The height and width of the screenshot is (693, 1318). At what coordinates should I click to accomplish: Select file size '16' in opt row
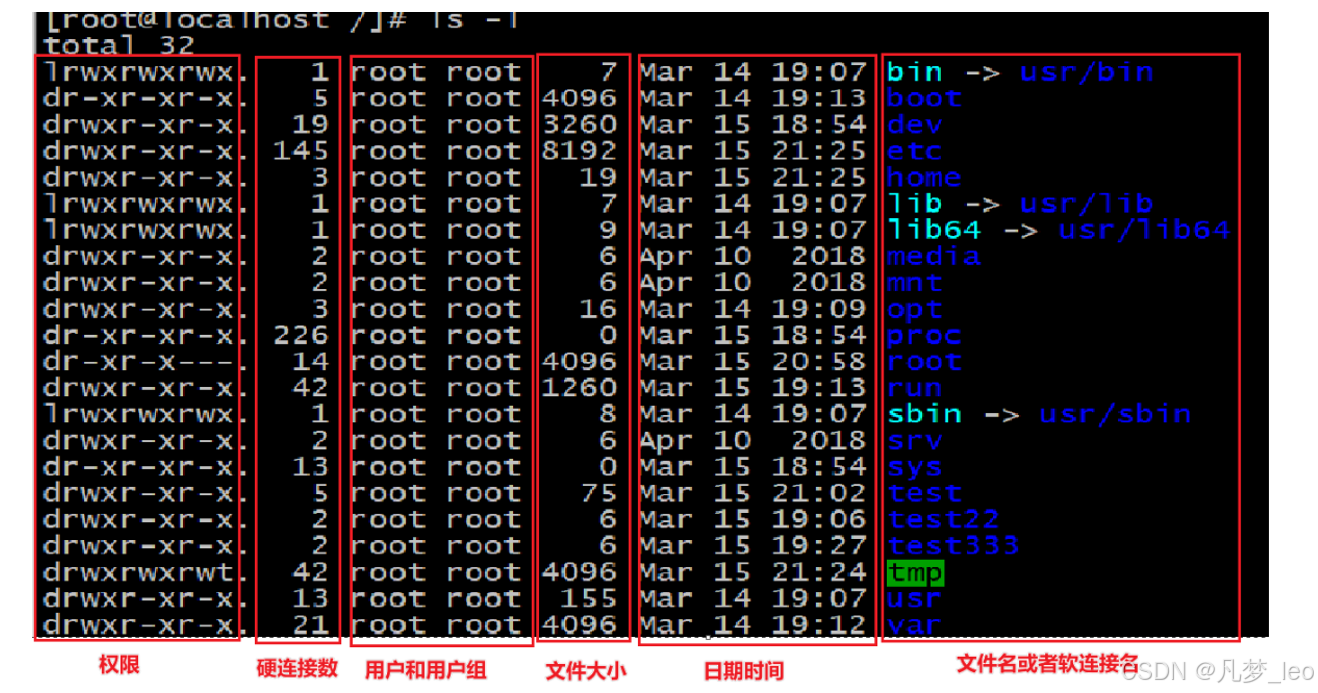[x=599, y=309]
